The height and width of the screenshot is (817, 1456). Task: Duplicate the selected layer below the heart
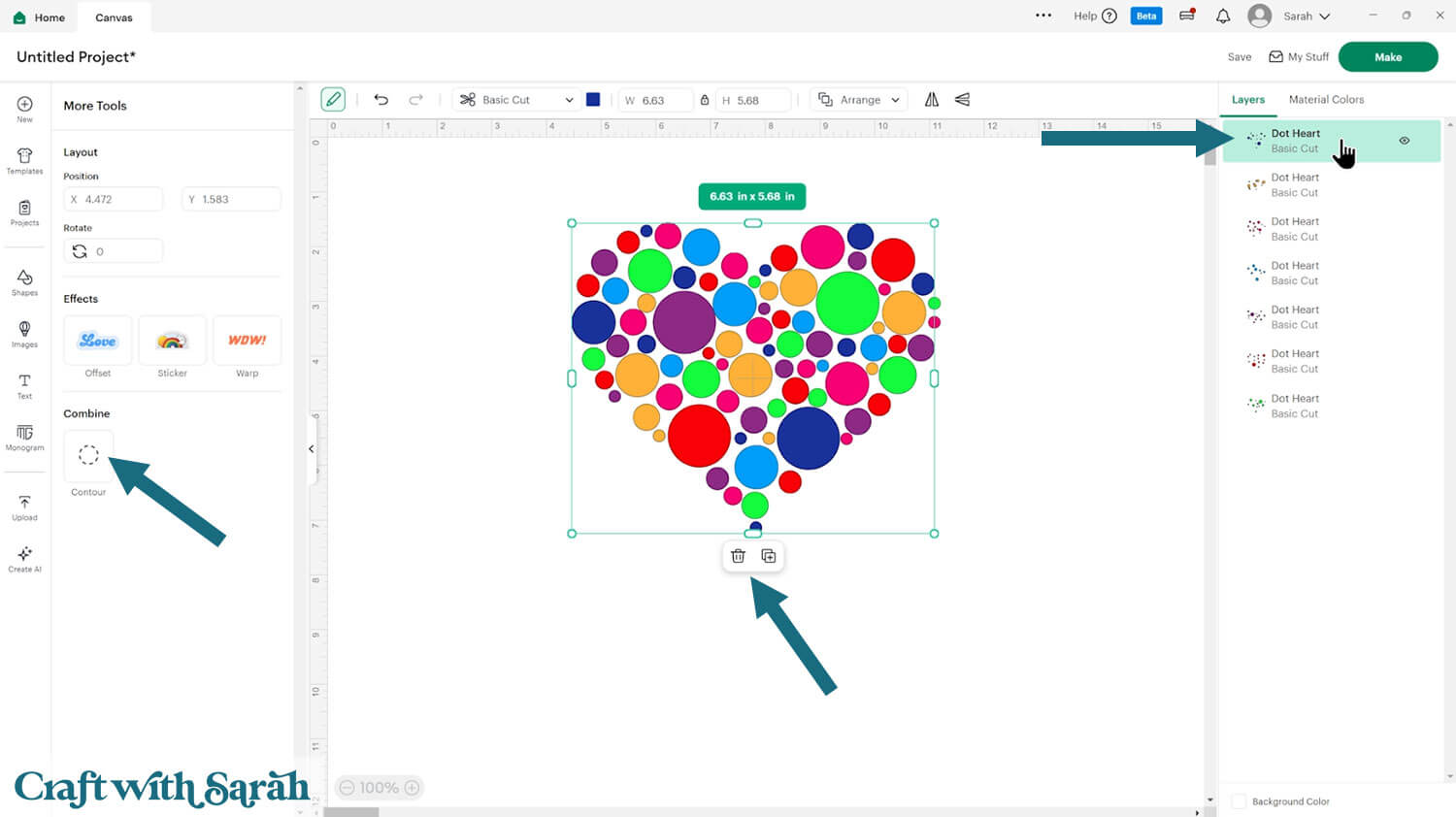pyautogui.click(x=769, y=556)
